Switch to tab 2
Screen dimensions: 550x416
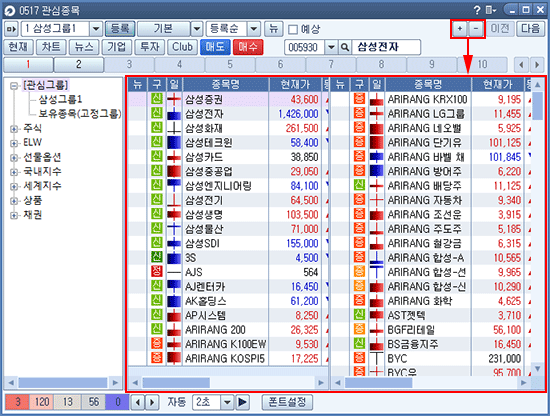79,65
